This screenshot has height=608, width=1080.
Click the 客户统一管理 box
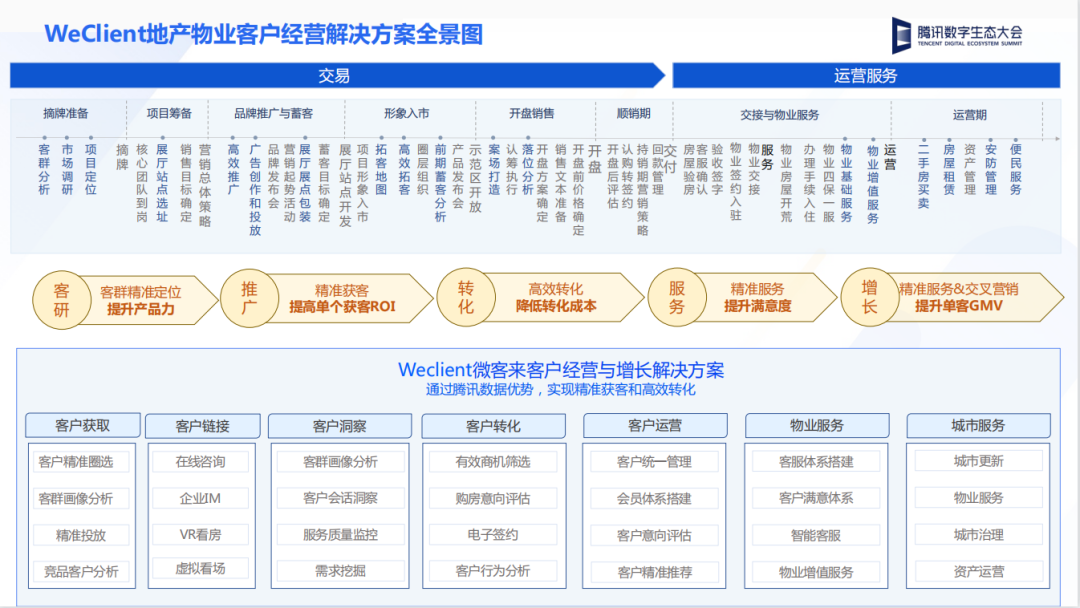click(x=654, y=461)
